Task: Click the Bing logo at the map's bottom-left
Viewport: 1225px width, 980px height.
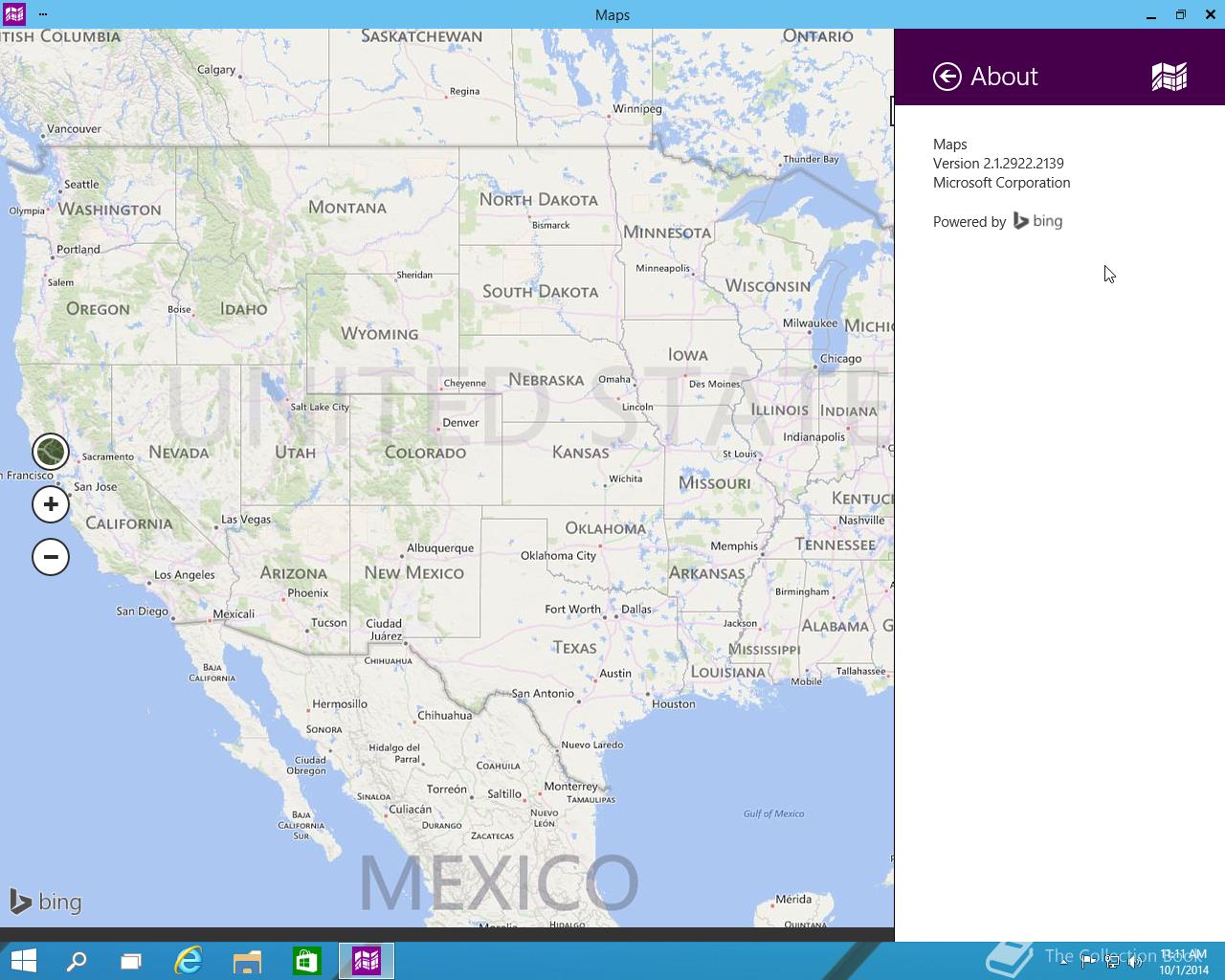Action: click(x=45, y=902)
